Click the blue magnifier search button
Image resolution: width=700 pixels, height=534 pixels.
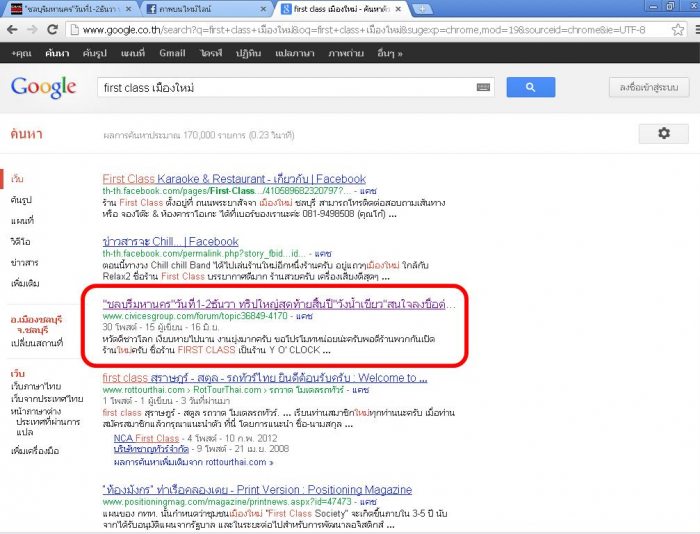point(531,87)
